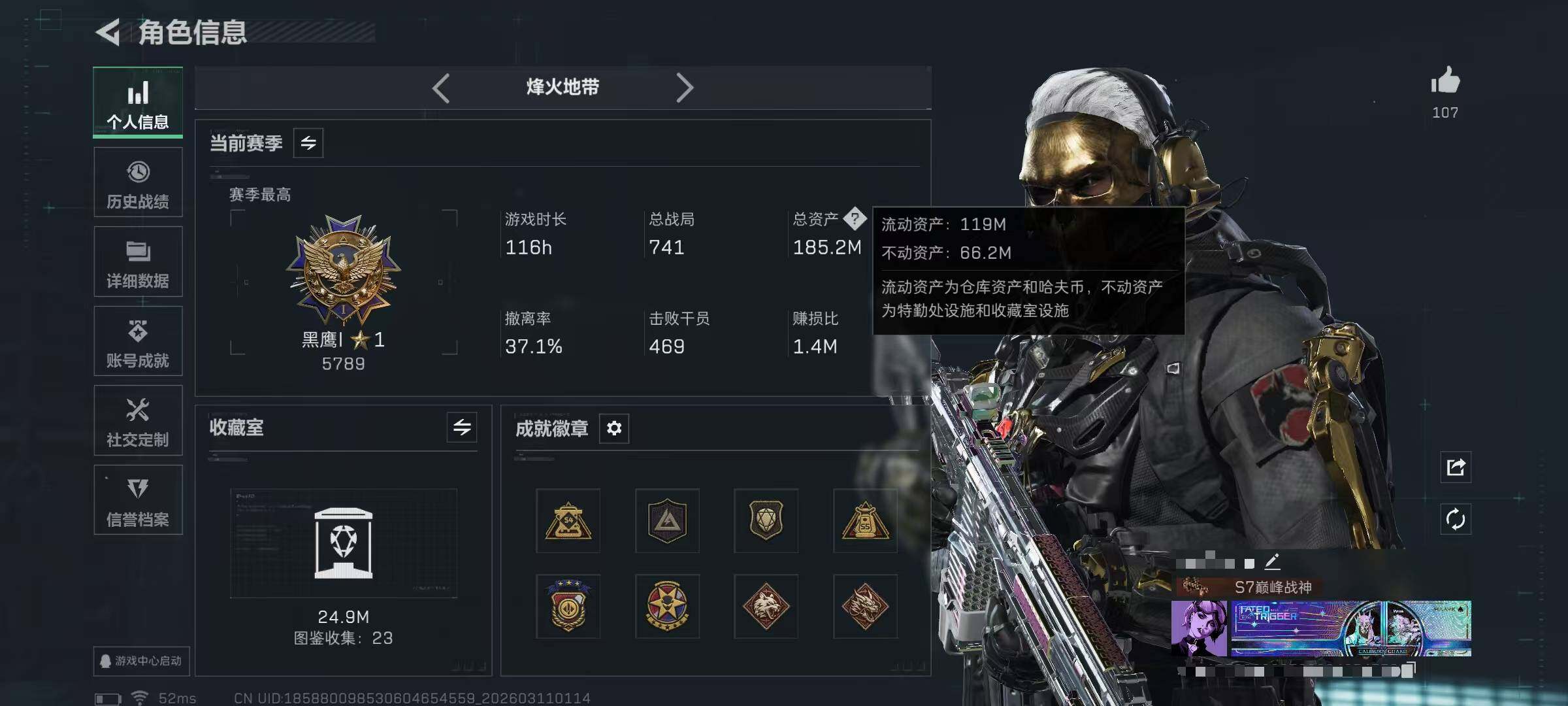Click the share icon beside the character
Image resolution: width=1568 pixels, height=706 pixels.
coord(1456,467)
